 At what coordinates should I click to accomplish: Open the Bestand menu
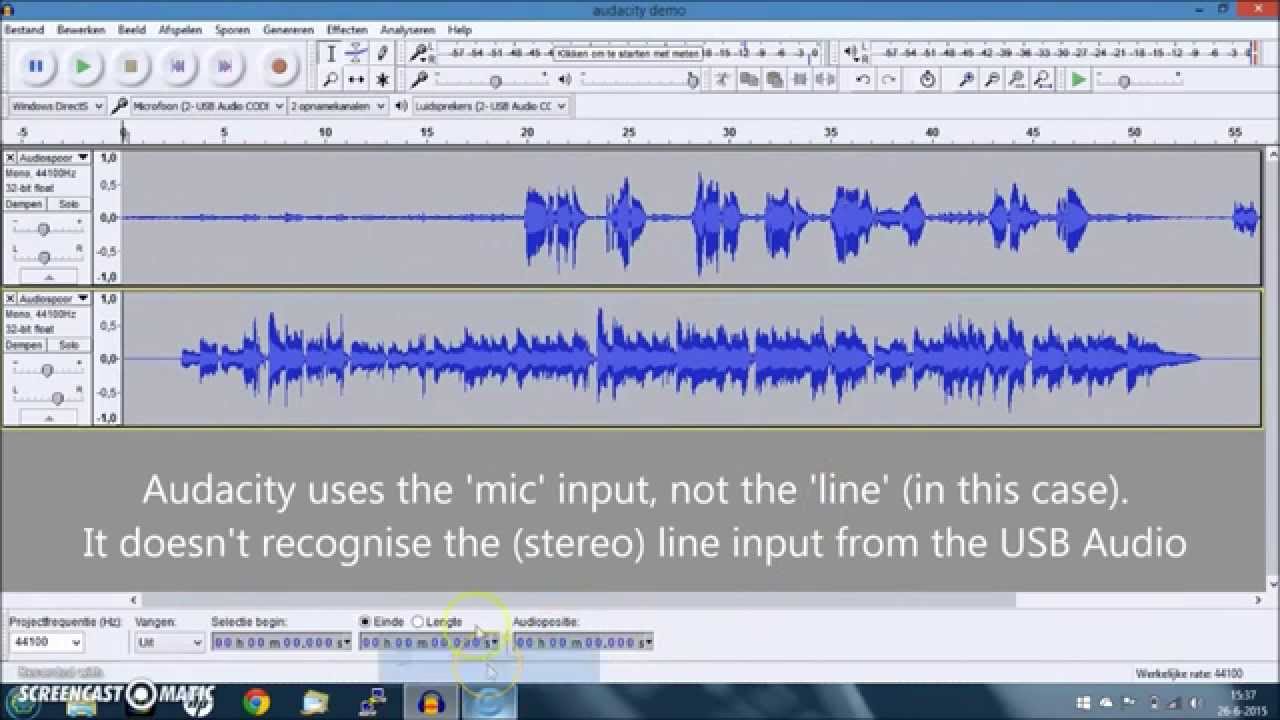24,30
